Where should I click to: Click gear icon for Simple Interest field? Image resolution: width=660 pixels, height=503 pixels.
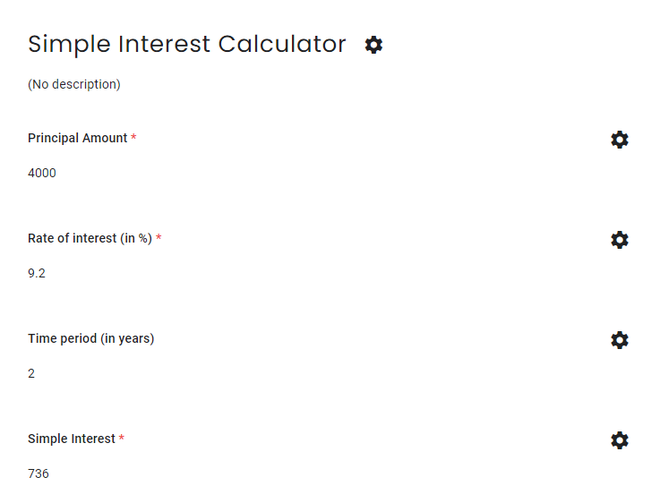point(619,440)
